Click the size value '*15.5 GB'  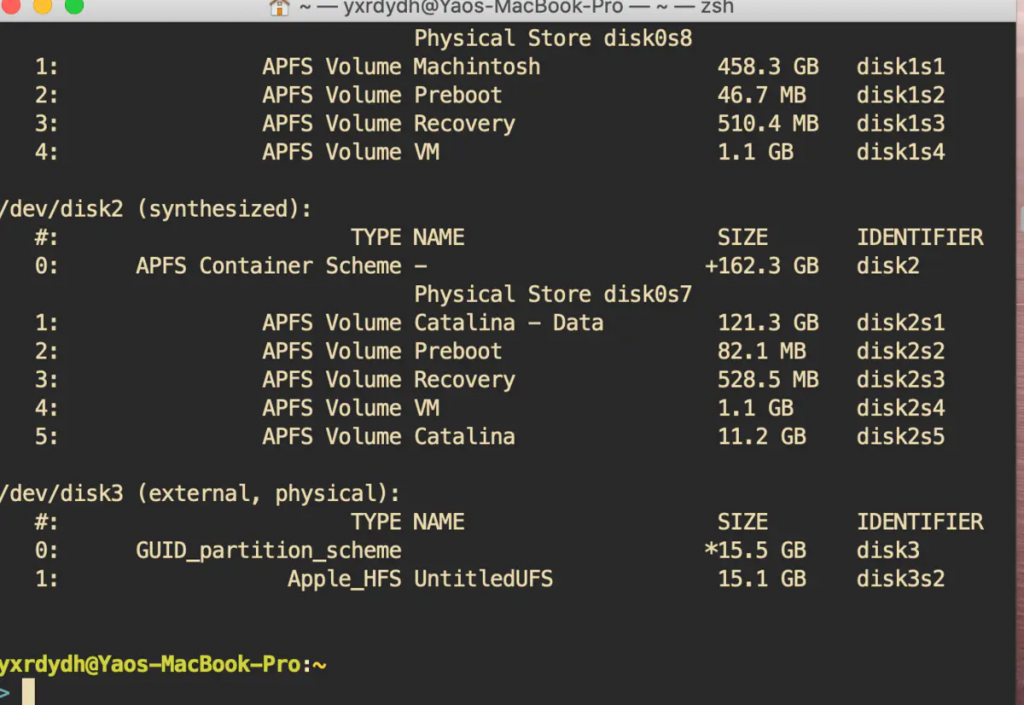point(756,551)
